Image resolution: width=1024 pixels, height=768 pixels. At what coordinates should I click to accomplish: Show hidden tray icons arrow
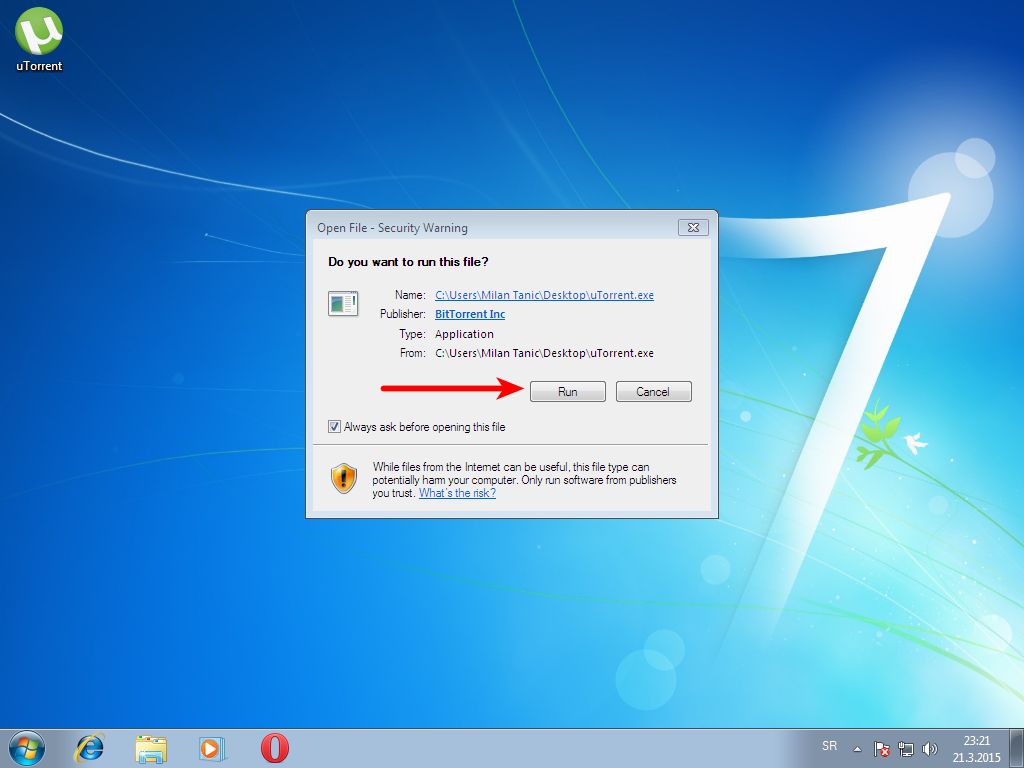(857, 749)
